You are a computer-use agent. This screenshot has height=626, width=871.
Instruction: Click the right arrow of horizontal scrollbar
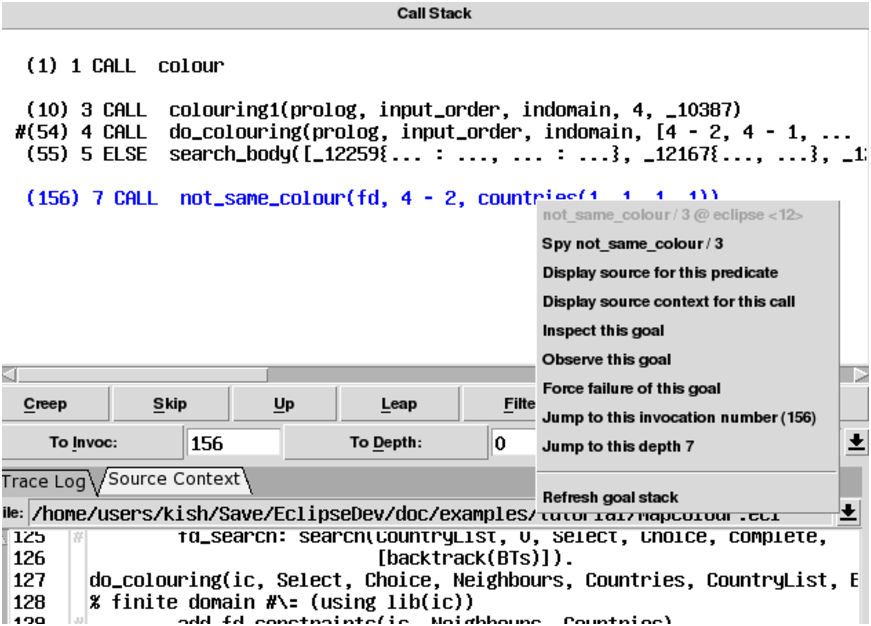coord(861,375)
